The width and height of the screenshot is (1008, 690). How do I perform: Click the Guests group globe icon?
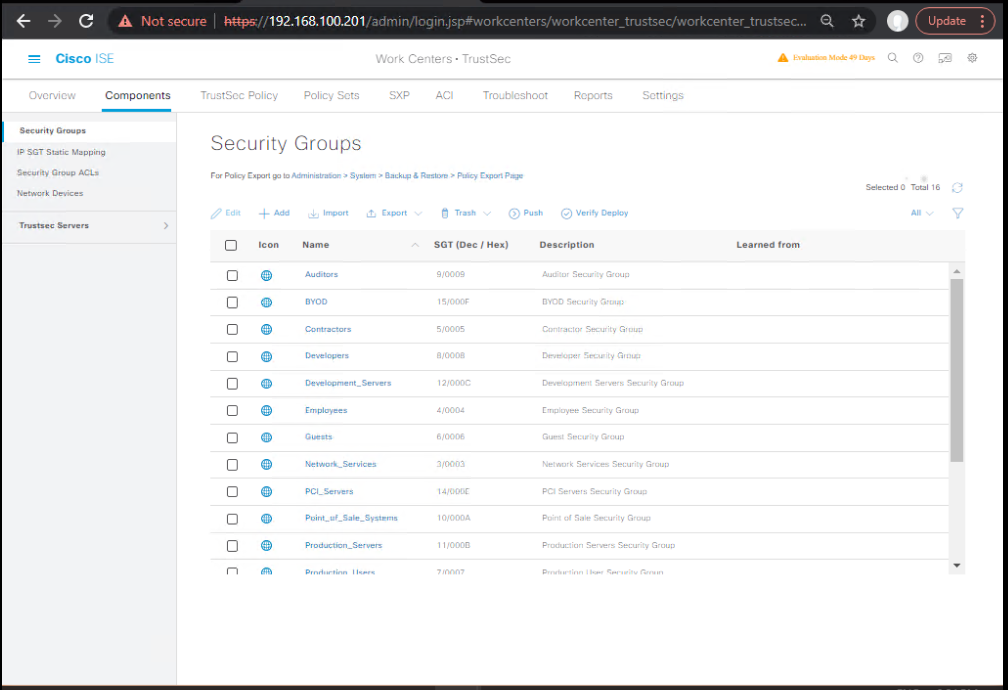(x=266, y=437)
